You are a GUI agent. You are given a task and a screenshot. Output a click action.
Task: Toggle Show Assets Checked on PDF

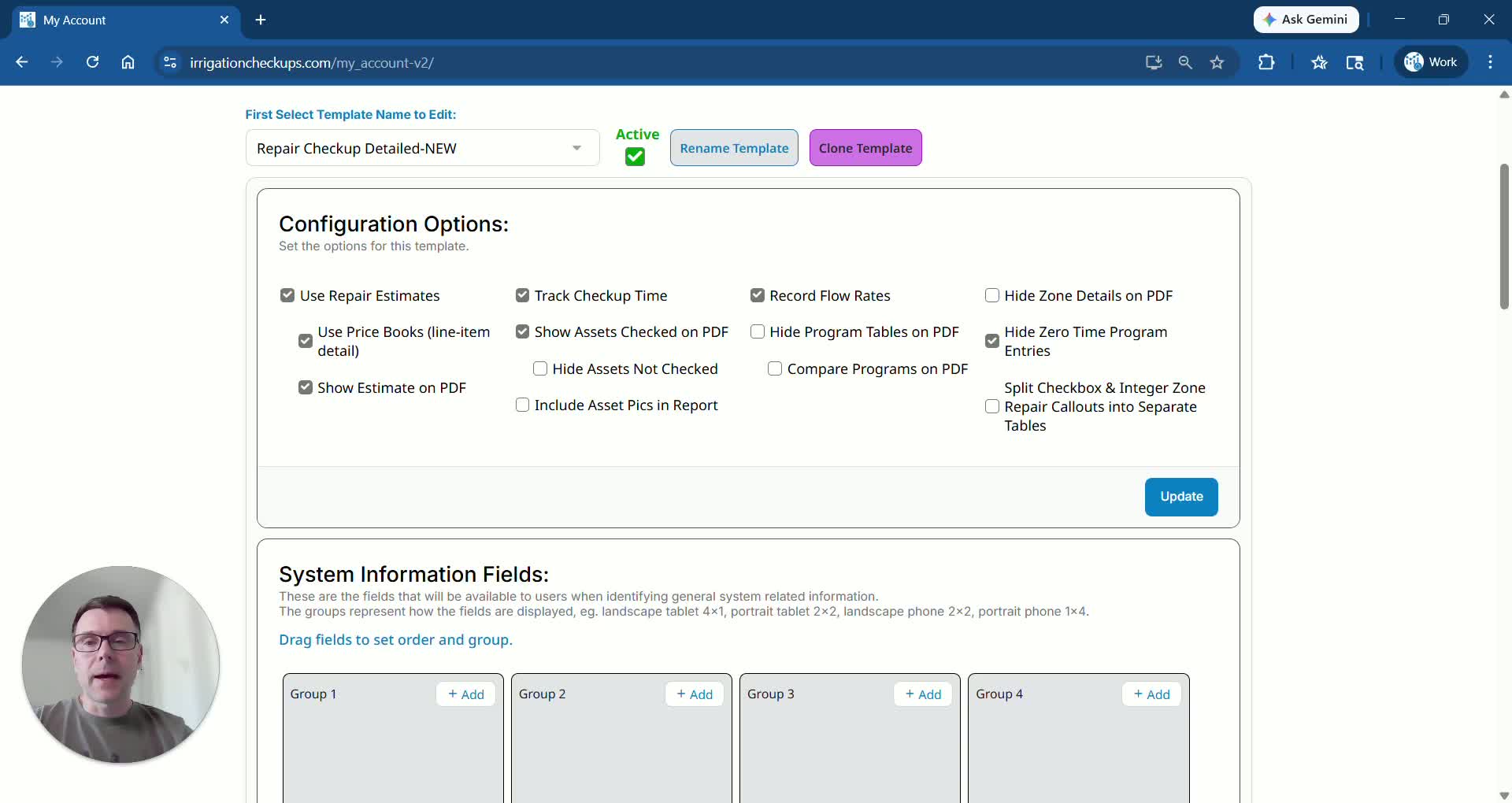[x=522, y=331]
